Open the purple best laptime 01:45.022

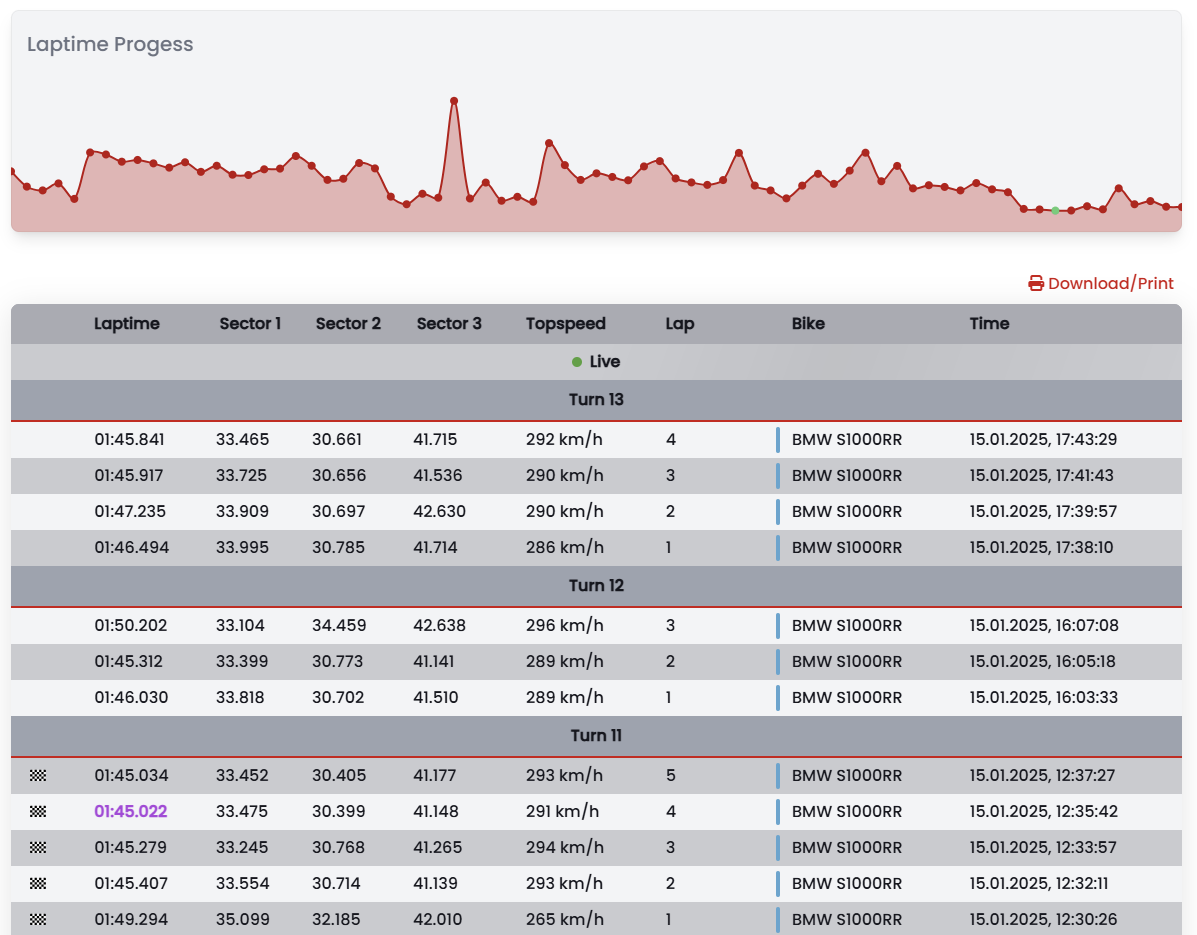point(131,811)
